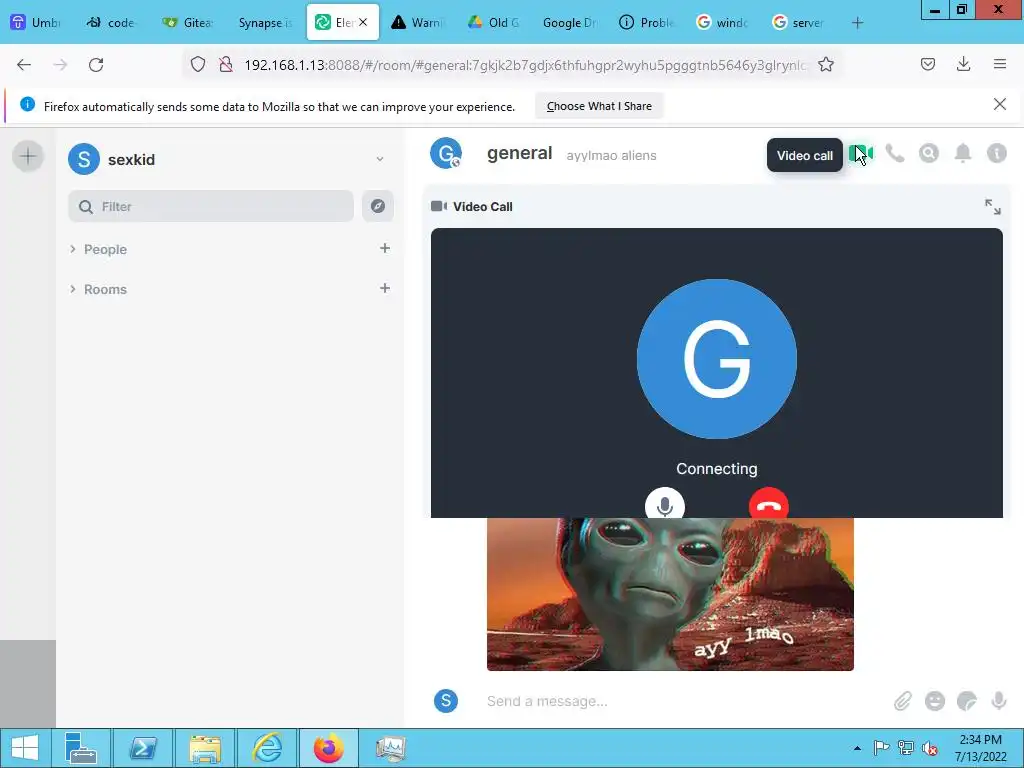Click the sexkid user avatar

coord(84,159)
